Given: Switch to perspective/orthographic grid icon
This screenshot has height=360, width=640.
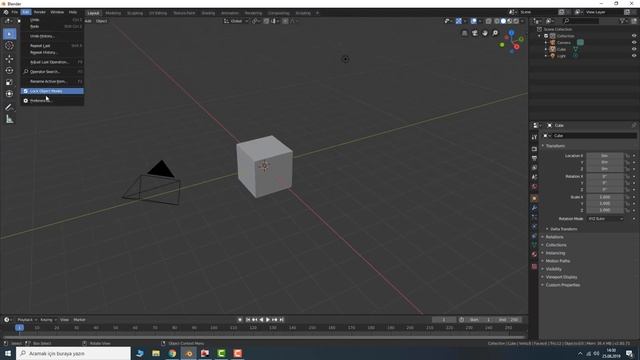Looking at the screenshot, I should (x=464, y=33).
